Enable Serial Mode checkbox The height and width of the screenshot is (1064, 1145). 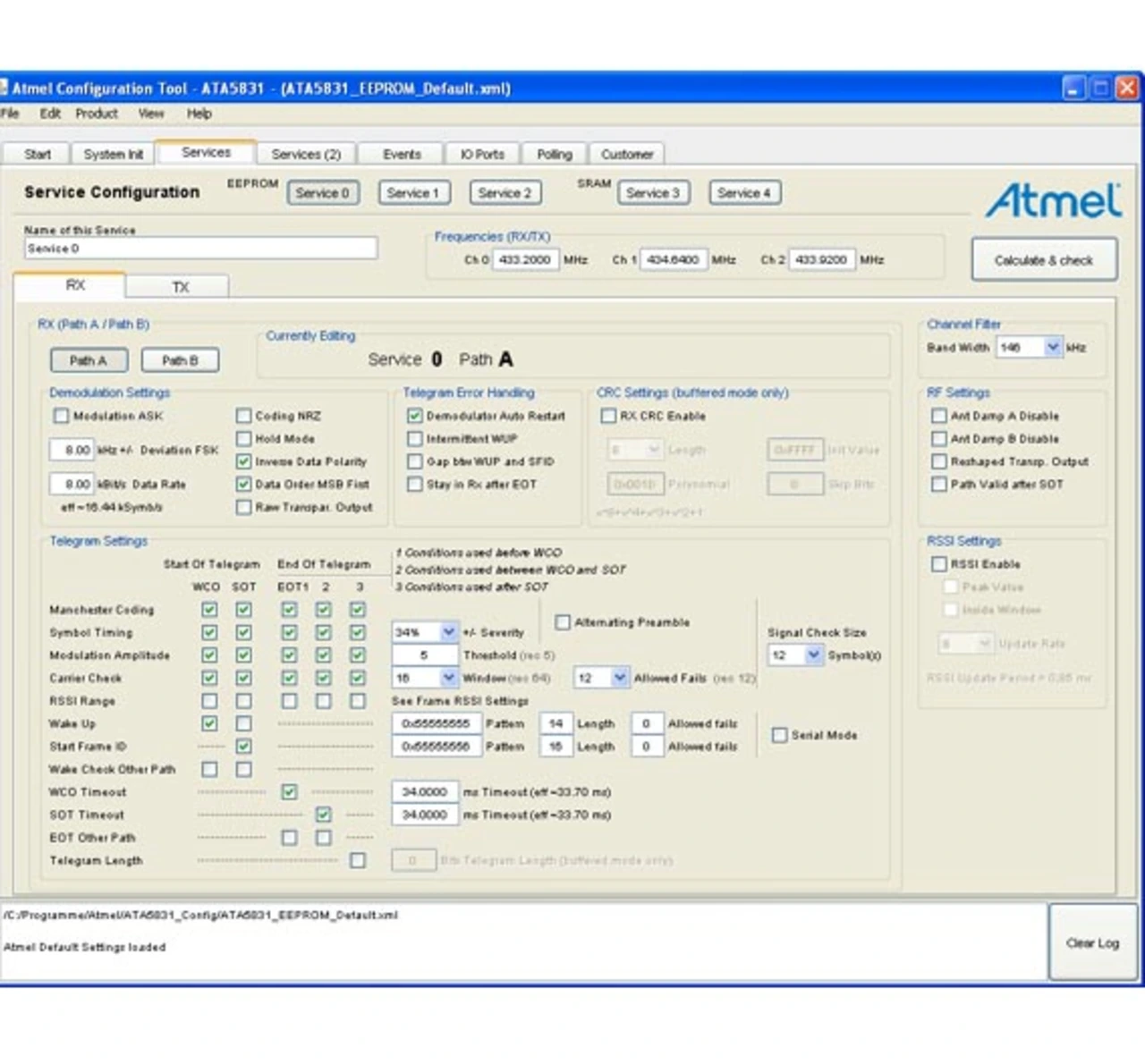point(779,735)
